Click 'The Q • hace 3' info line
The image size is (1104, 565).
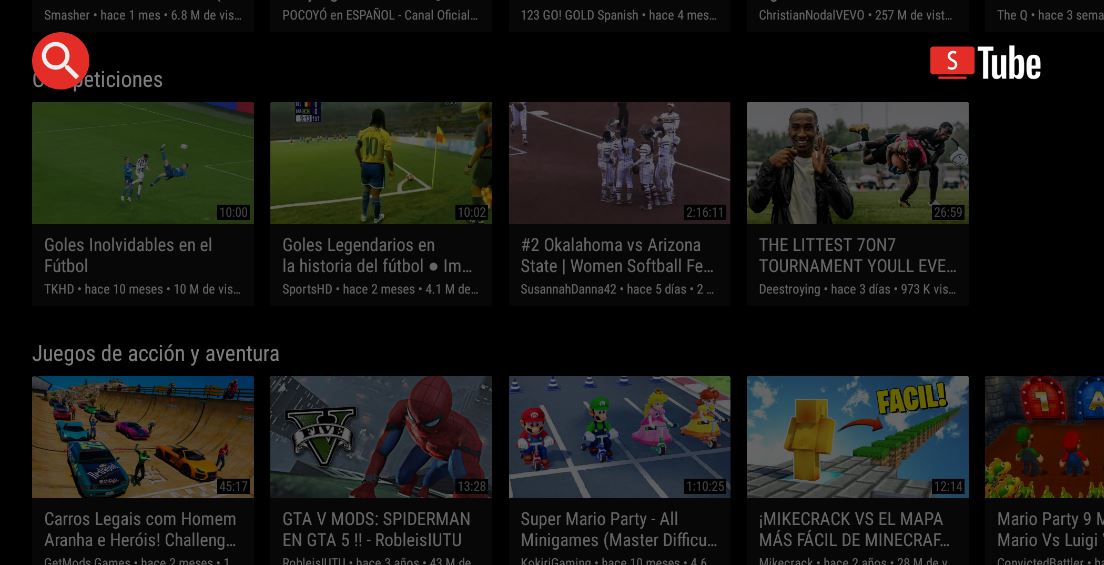(x=1050, y=15)
